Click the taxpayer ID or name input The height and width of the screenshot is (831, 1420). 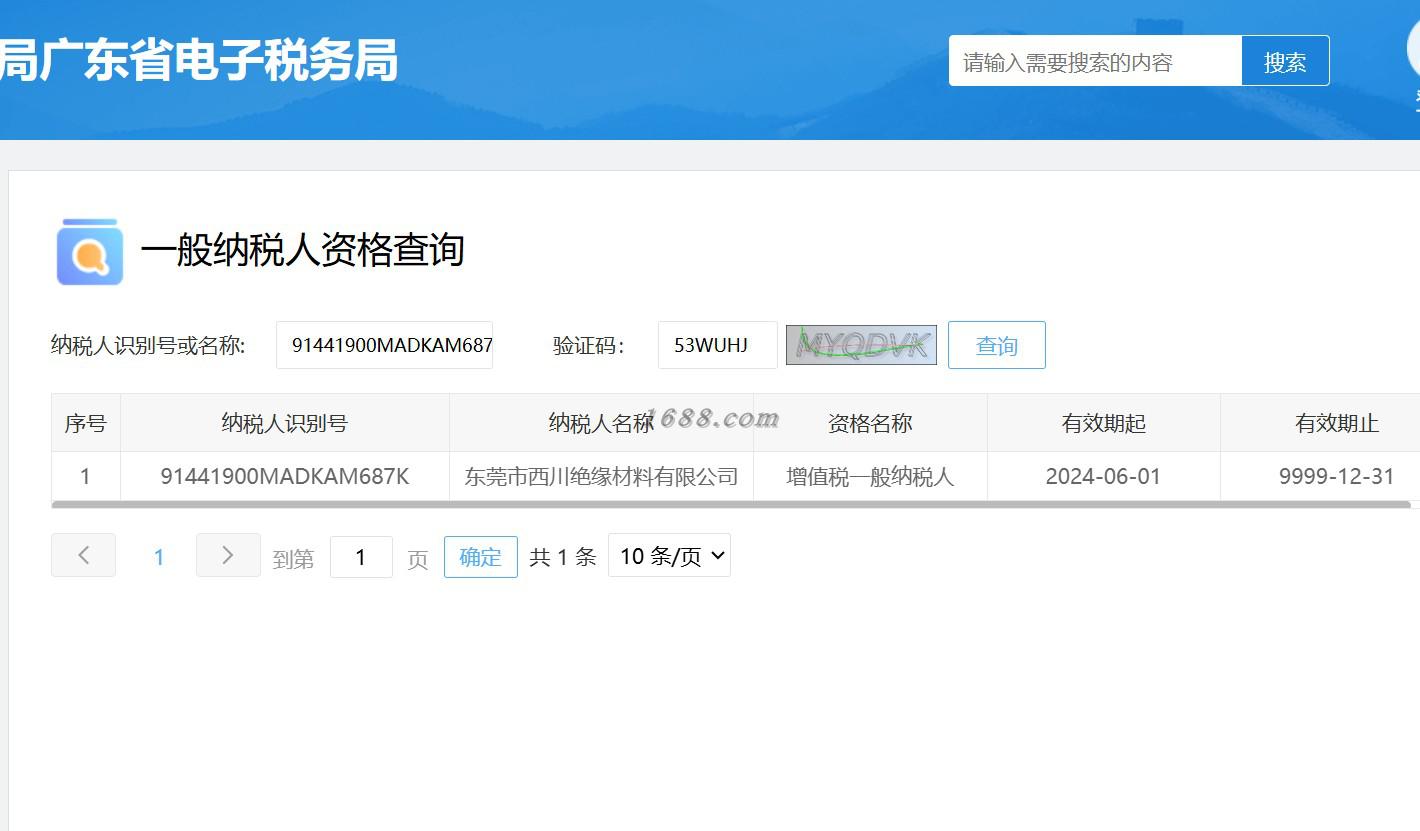[x=384, y=345]
